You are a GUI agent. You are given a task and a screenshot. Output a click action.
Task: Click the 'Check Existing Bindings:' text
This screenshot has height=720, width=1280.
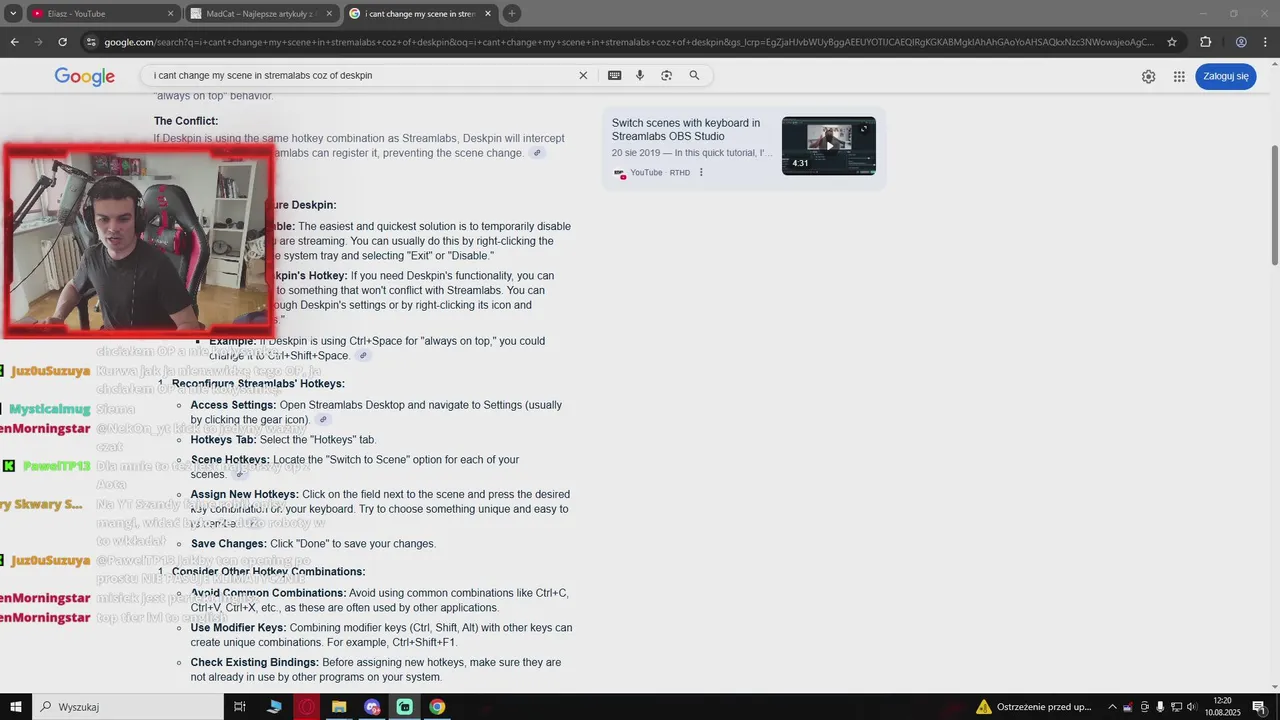click(x=255, y=663)
